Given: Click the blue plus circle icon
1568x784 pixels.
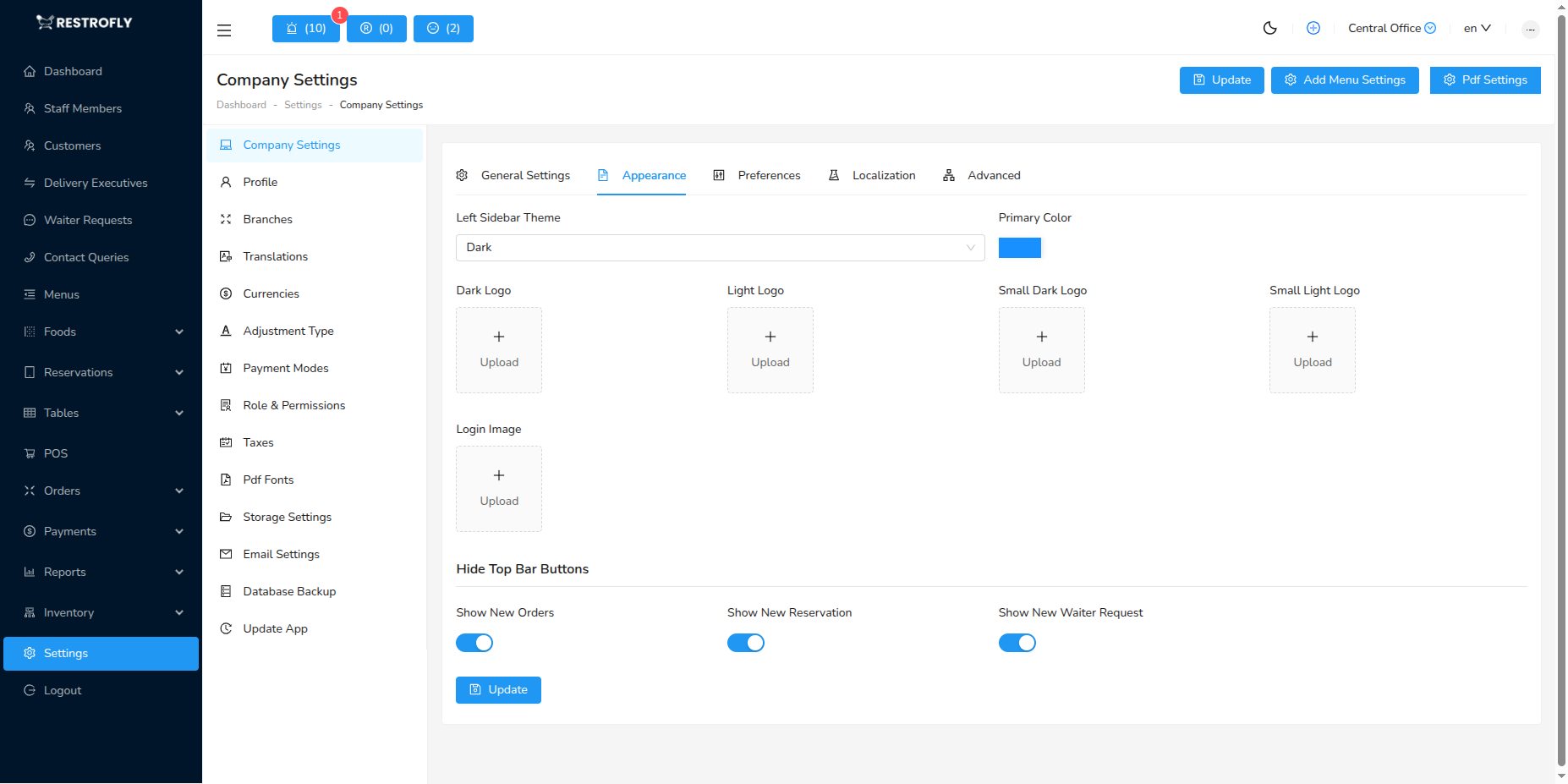Looking at the screenshot, I should click(1313, 28).
